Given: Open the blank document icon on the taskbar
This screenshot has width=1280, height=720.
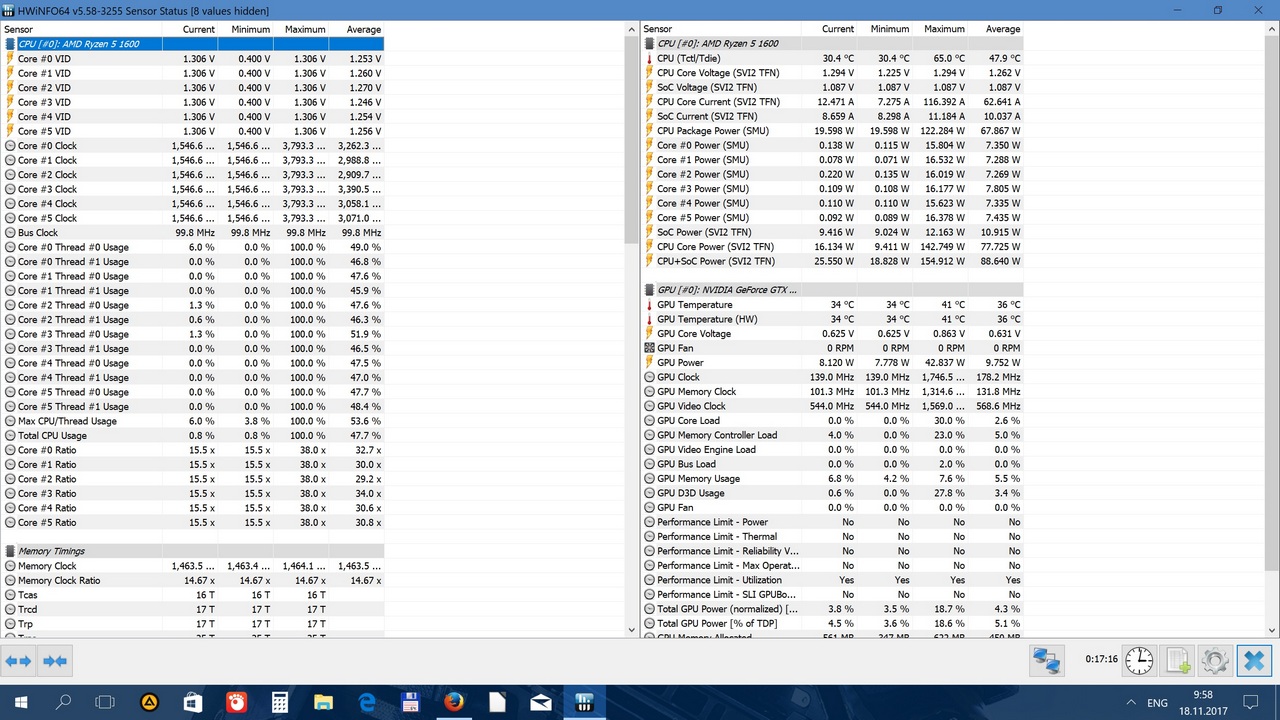Looking at the screenshot, I should pos(497,702).
